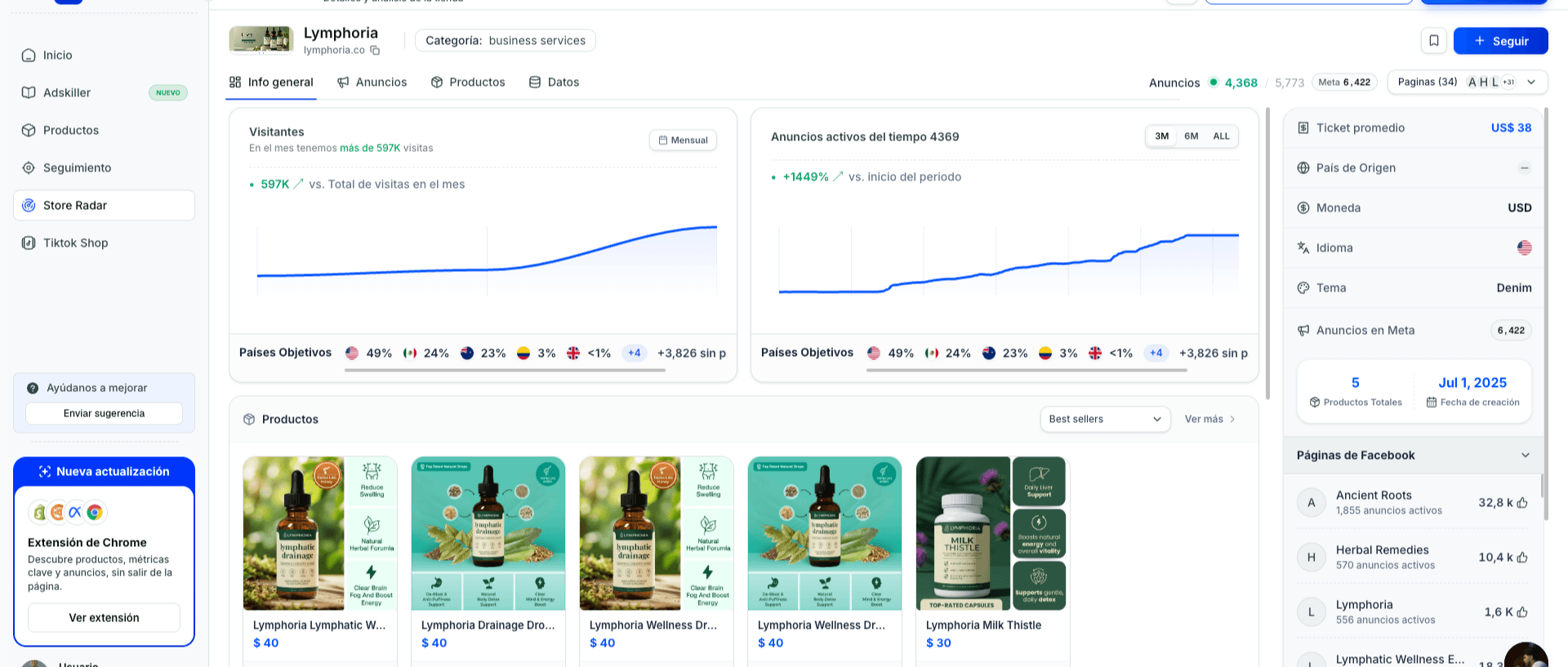This screenshot has height=667, width=1568.
Task: Click the Inicio home icon
Action: click(x=29, y=56)
